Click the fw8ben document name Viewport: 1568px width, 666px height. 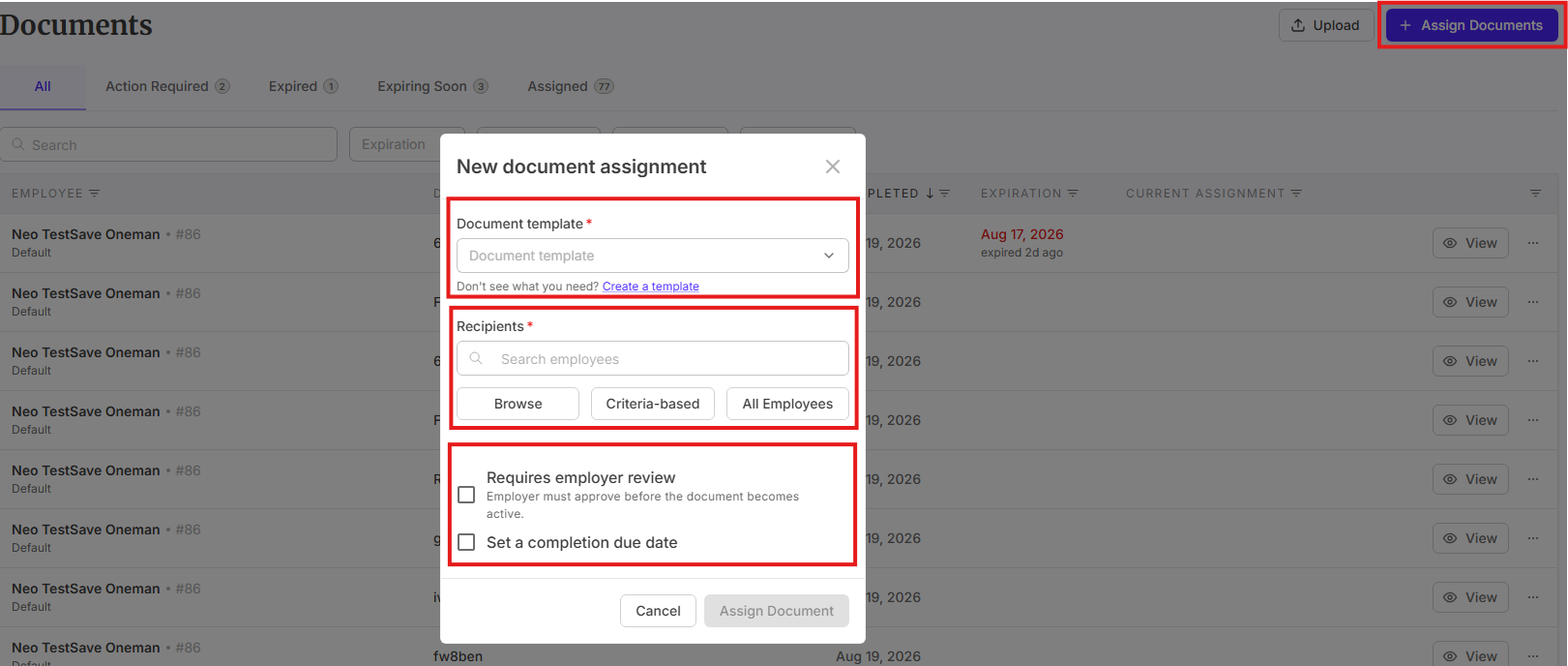[458, 656]
